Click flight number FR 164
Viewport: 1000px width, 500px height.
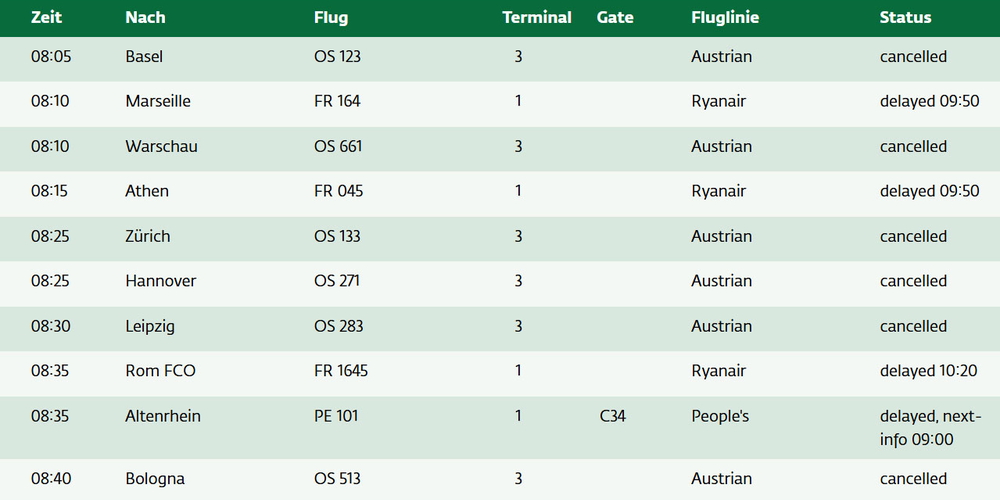point(337,101)
